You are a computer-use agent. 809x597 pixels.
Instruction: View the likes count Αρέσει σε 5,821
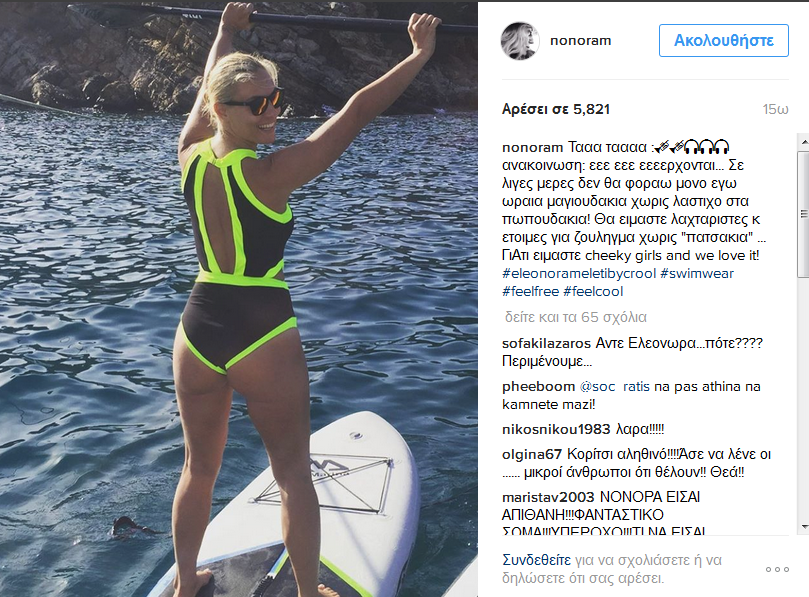click(x=556, y=109)
